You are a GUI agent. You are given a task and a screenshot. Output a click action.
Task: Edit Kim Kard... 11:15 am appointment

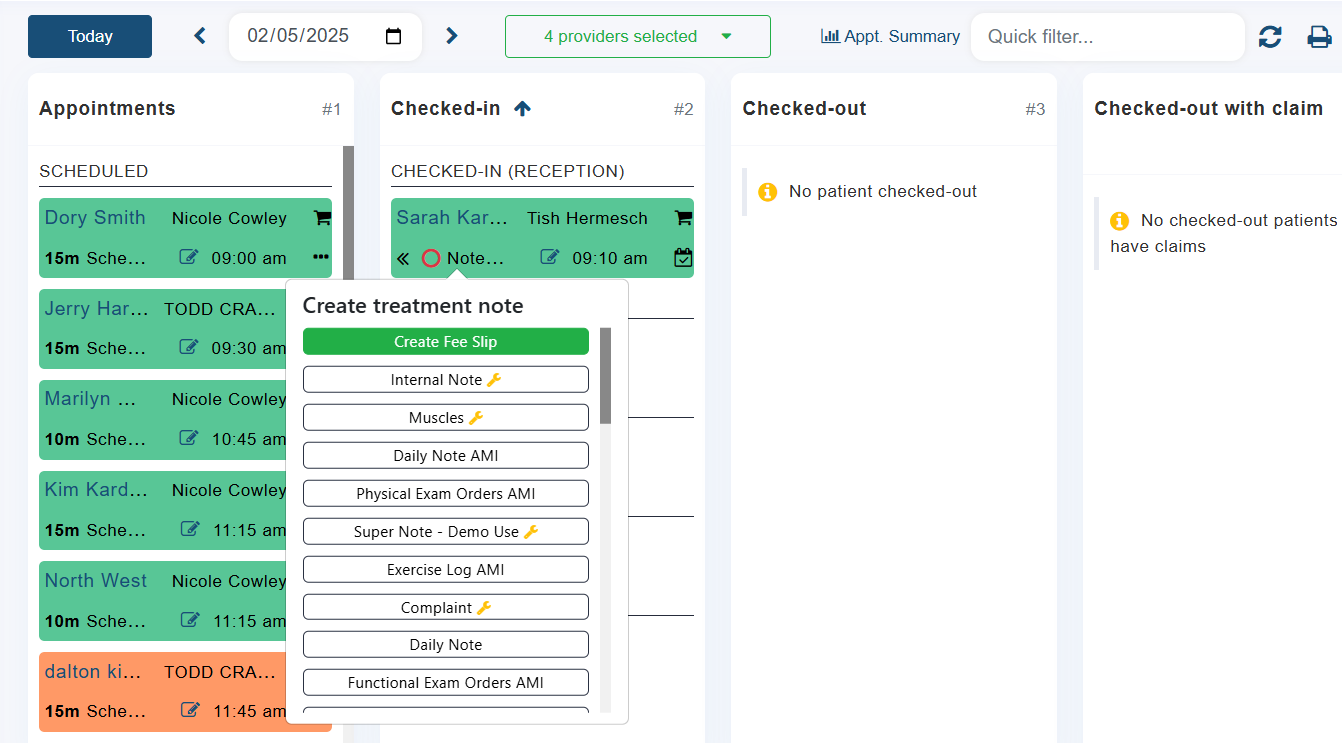coord(189,529)
